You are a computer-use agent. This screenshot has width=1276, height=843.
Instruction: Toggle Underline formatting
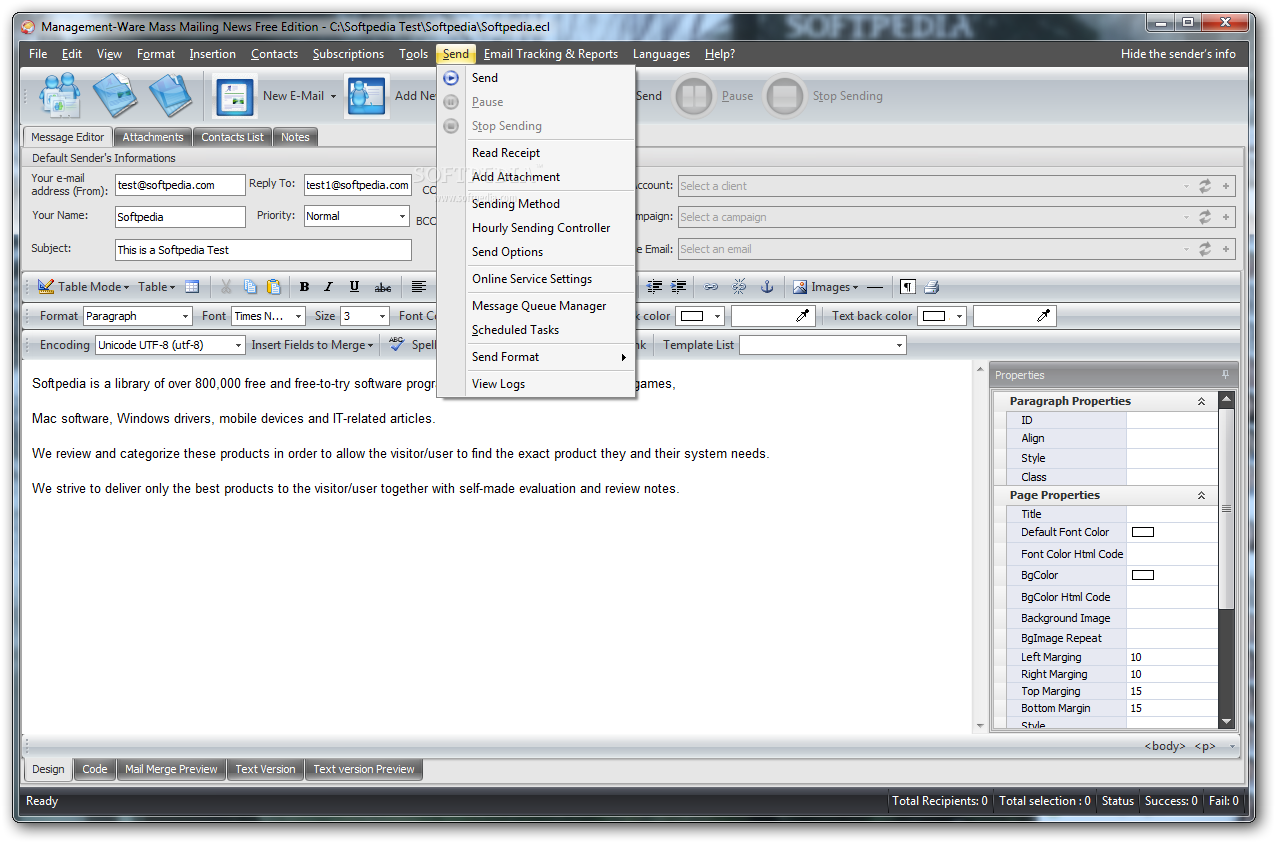click(354, 287)
